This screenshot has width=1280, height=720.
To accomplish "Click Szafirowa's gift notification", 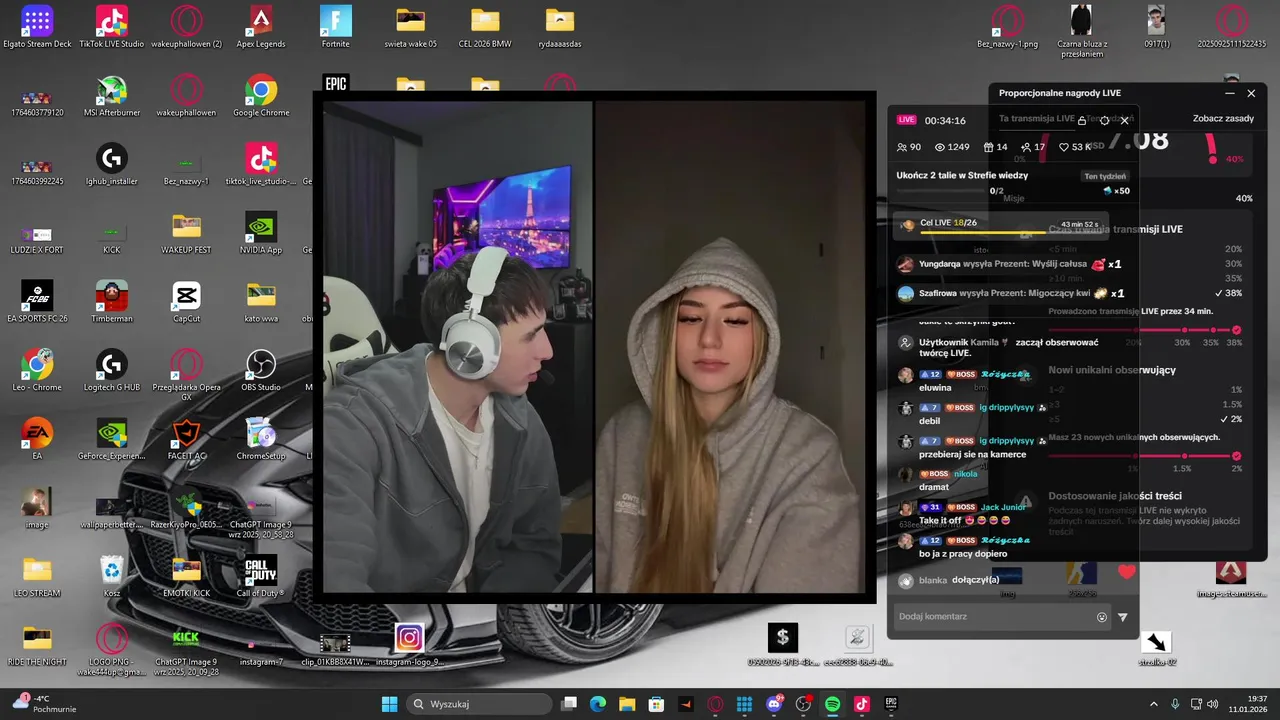I will pos(1012,294).
